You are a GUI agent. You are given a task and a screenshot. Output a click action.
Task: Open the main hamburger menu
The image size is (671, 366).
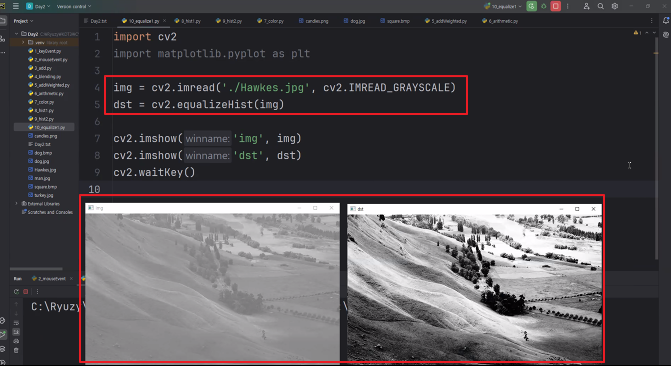pos(16,6)
